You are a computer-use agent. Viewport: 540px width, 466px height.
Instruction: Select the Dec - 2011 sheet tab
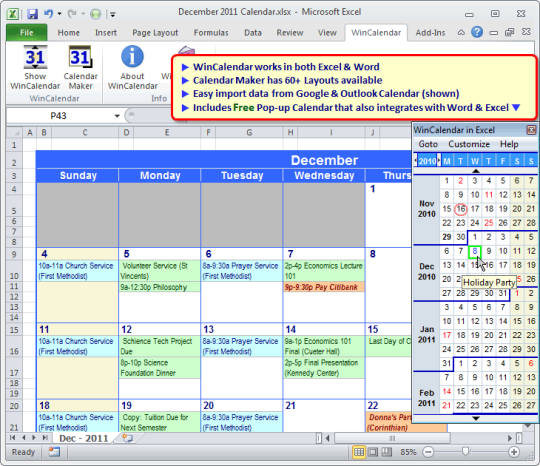tap(84, 438)
